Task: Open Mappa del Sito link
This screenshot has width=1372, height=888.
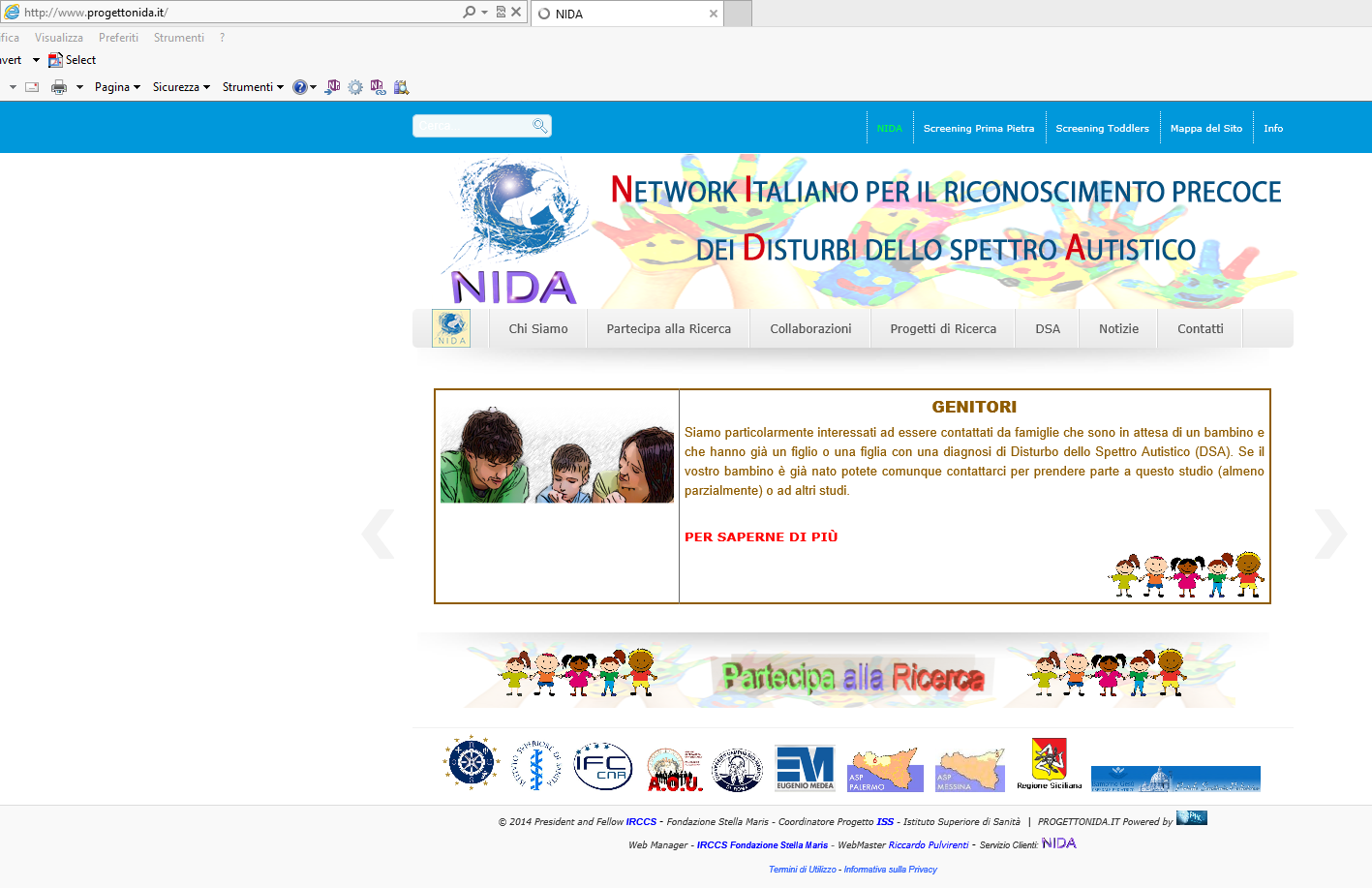Action: click(x=1206, y=128)
